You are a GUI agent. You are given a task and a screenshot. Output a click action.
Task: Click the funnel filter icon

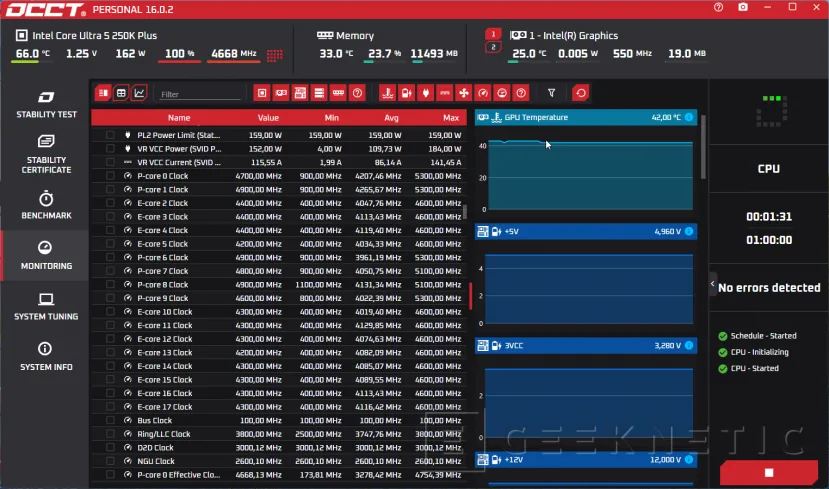pyautogui.click(x=551, y=93)
